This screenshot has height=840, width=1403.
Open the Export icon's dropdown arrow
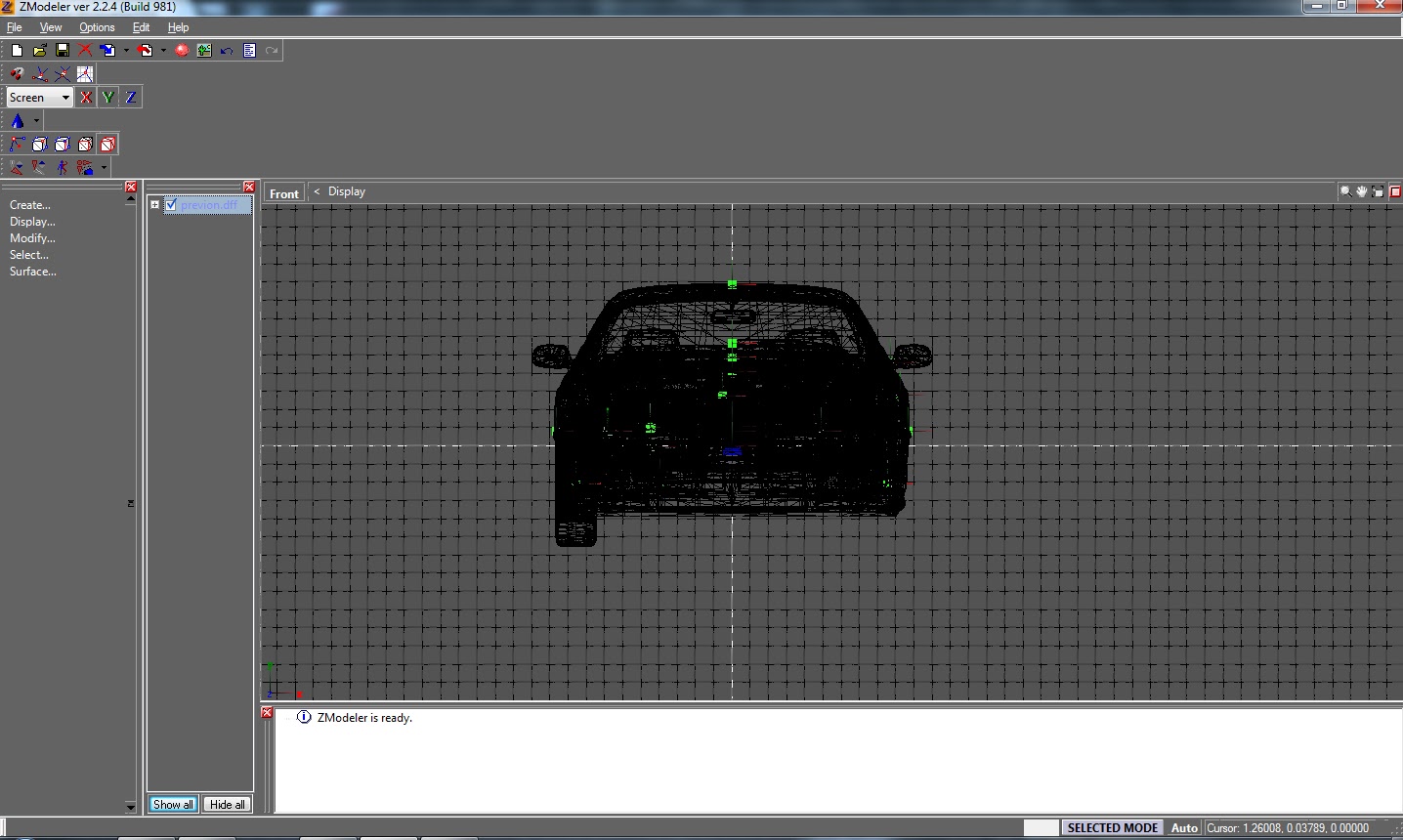[x=163, y=50]
